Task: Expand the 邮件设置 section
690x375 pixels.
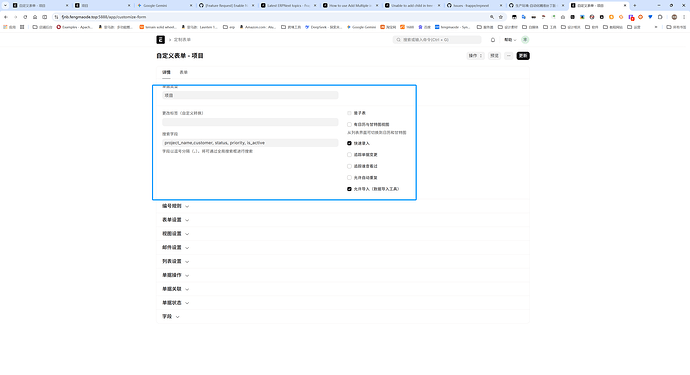Action: pos(176,247)
